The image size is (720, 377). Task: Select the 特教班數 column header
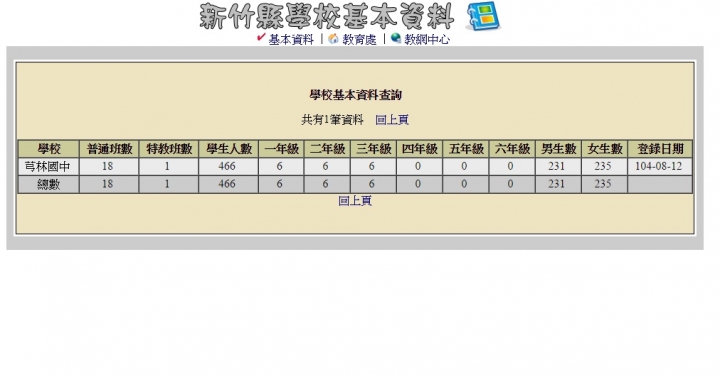169,149
